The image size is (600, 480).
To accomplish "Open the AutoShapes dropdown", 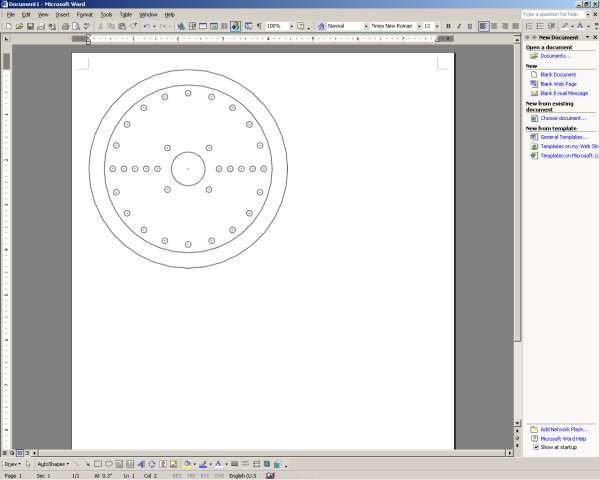I will tap(53, 464).
